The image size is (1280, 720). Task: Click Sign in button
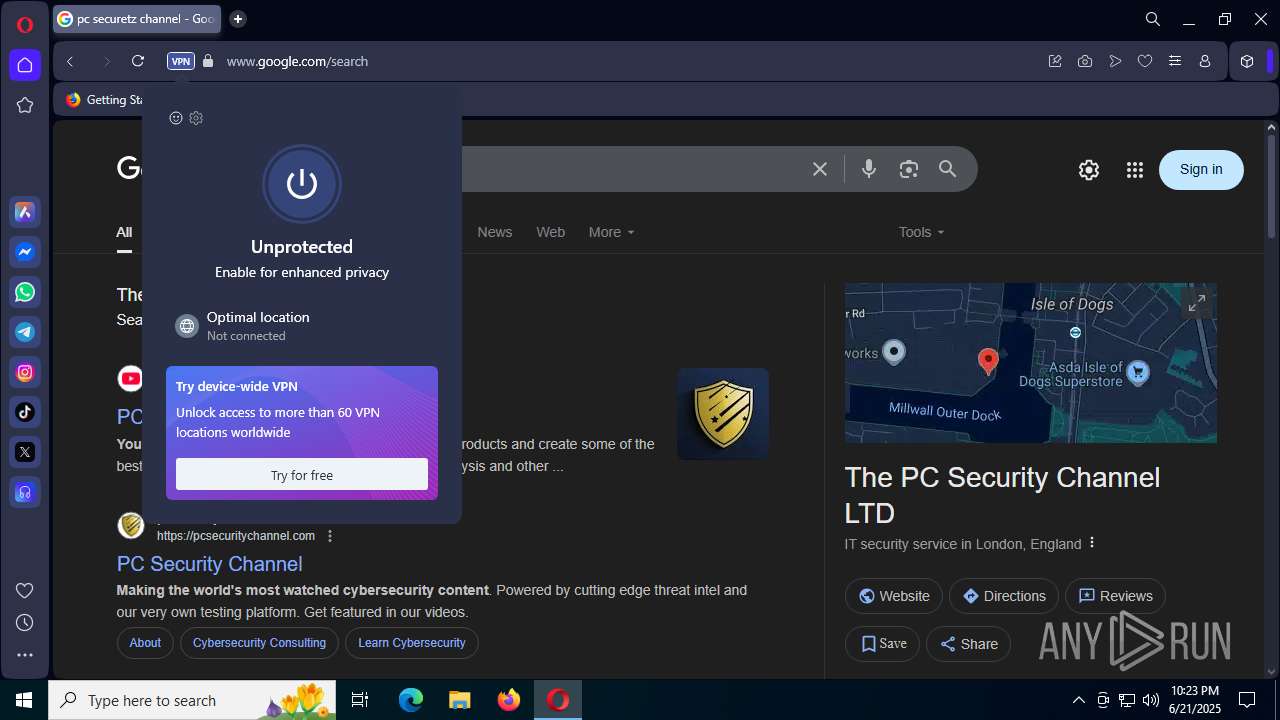point(1201,169)
